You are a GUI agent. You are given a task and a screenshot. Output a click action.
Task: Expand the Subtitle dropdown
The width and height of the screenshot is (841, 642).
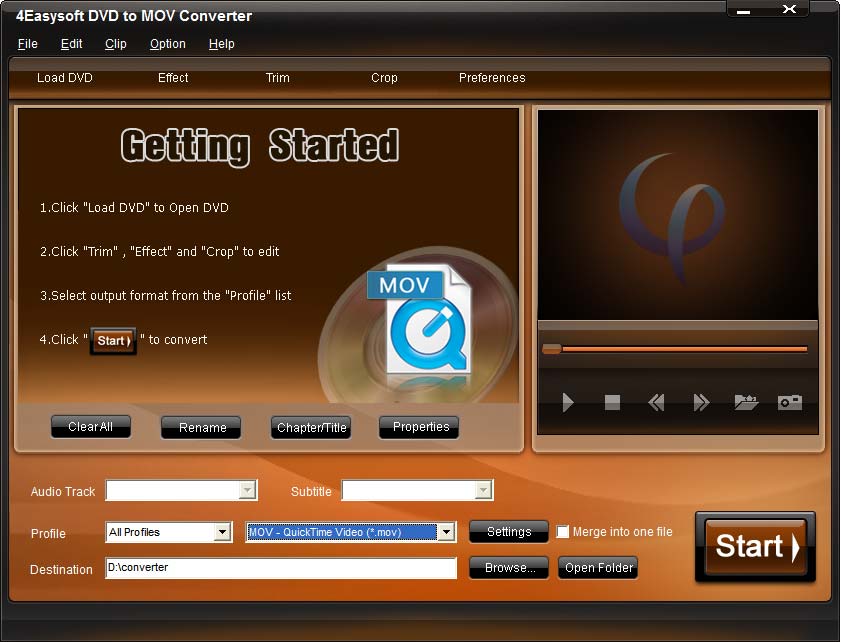point(483,490)
